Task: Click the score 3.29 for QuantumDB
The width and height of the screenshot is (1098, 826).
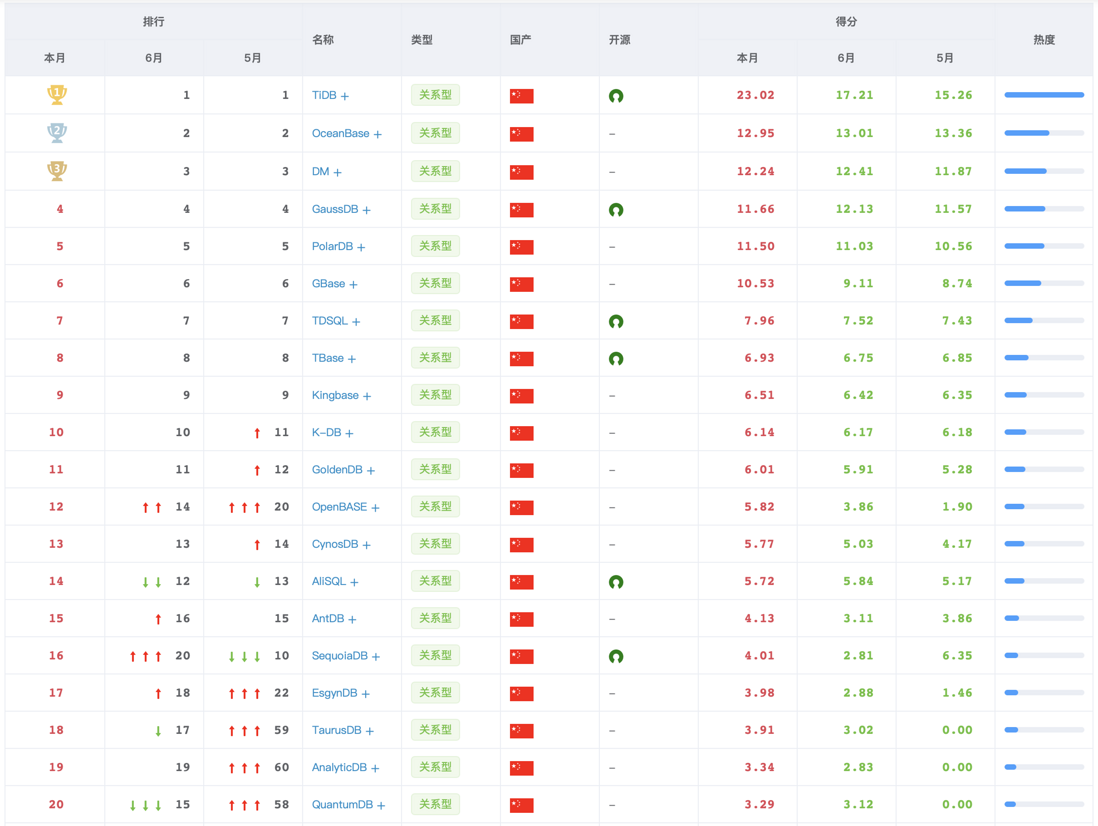Action: (x=759, y=804)
